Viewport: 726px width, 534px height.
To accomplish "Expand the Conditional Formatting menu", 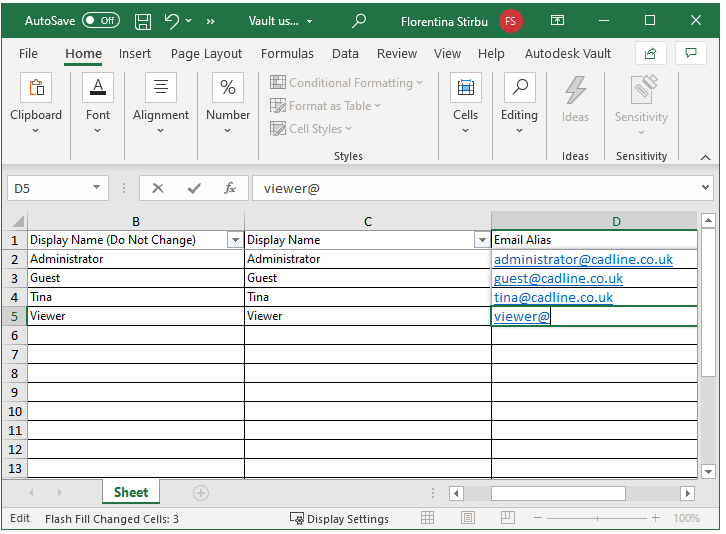I will tap(346, 82).
